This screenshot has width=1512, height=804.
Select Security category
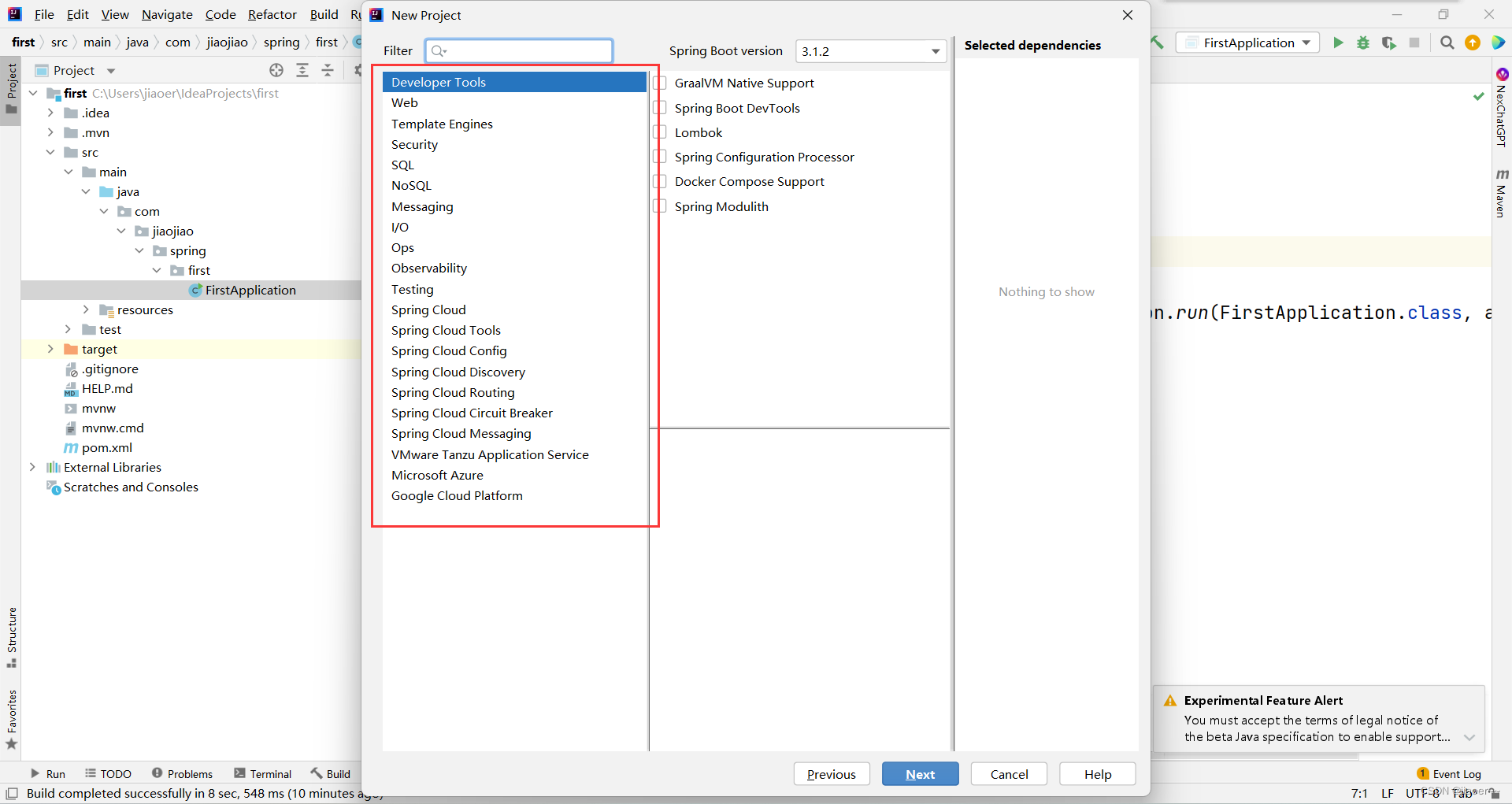tap(514, 144)
